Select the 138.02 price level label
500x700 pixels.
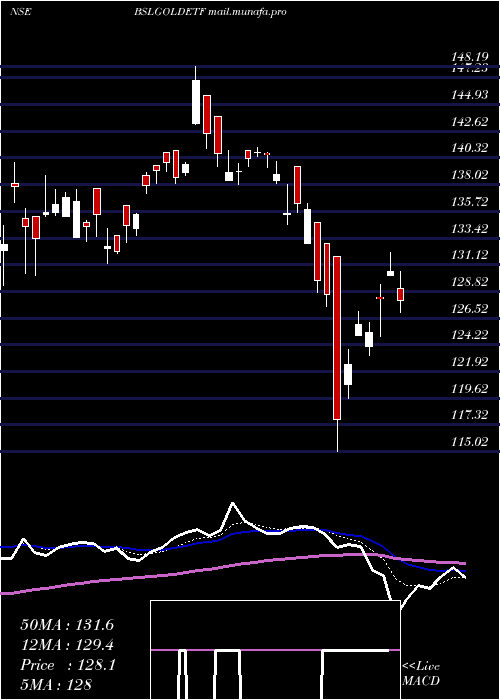pos(469,175)
